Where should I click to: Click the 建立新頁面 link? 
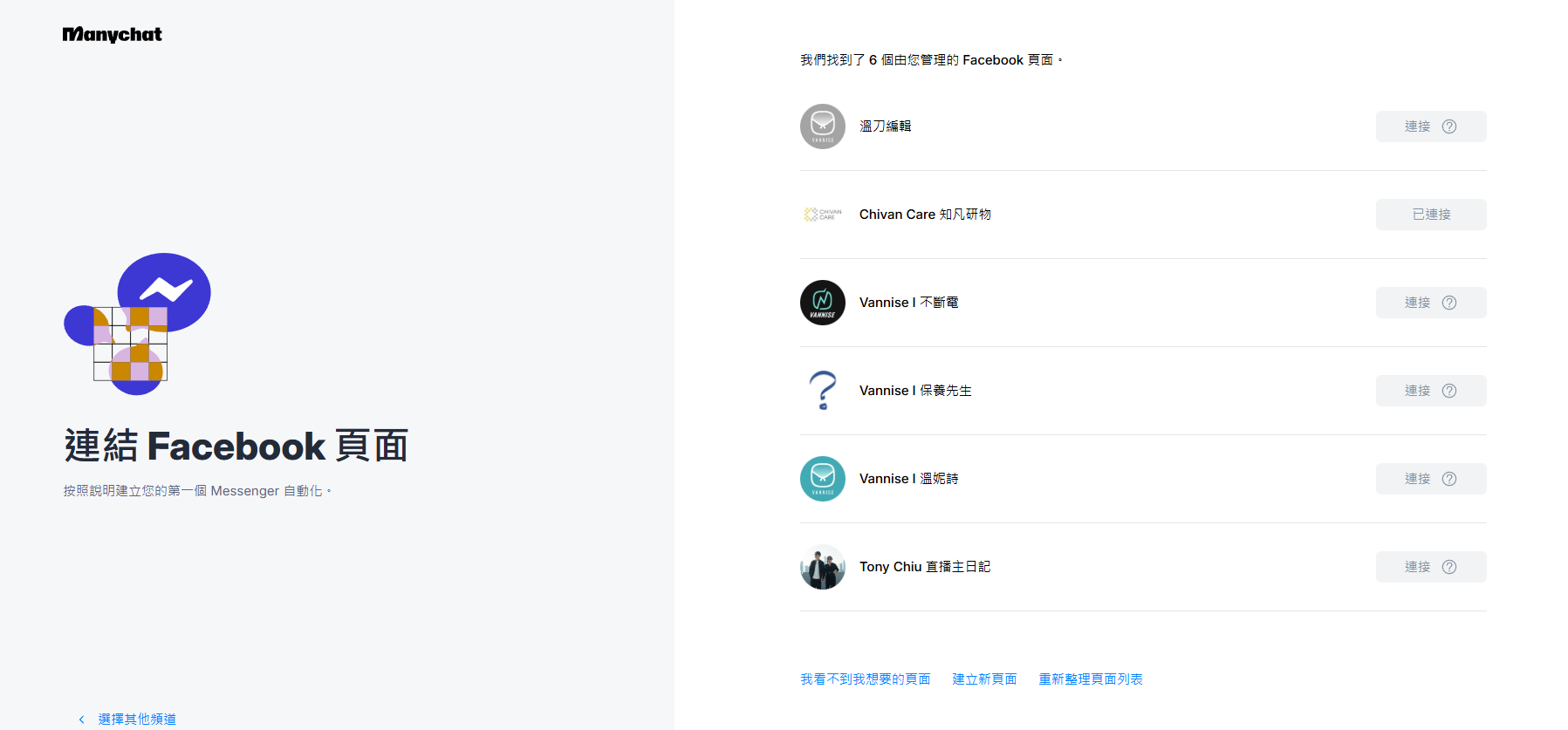[x=984, y=679]
